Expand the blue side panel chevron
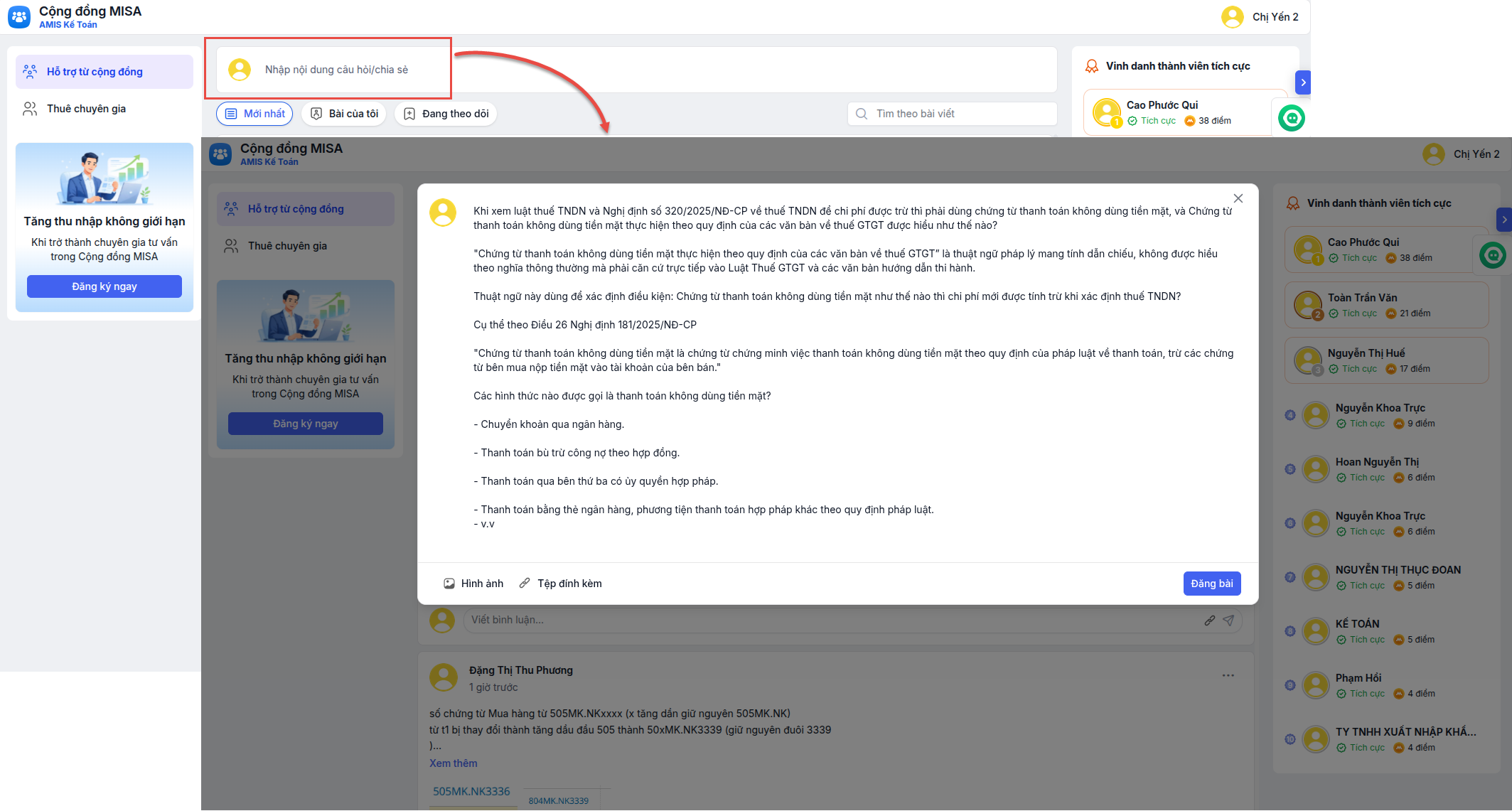The width and height of the screenshot is (1512, 811). pyautogui.click(x=1302, y=82)
